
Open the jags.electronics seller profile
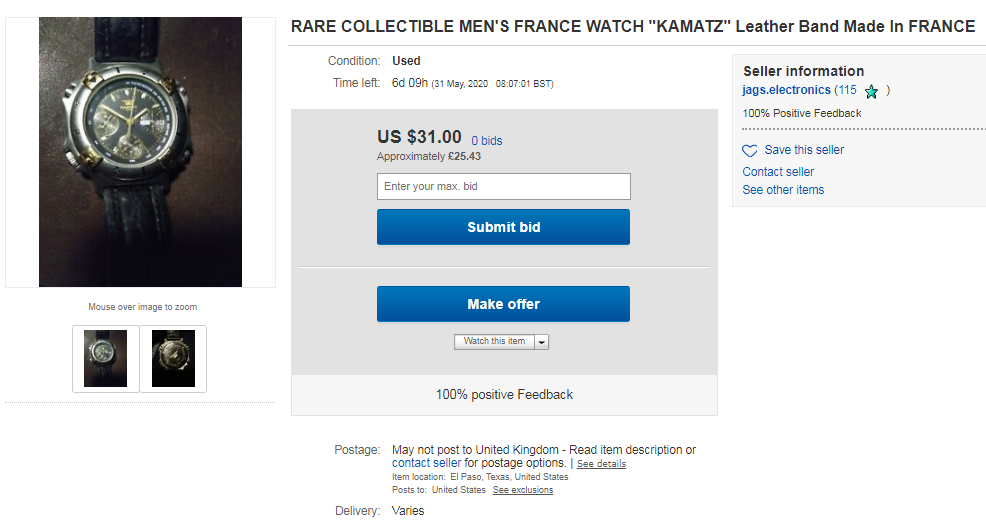point(786,90)
